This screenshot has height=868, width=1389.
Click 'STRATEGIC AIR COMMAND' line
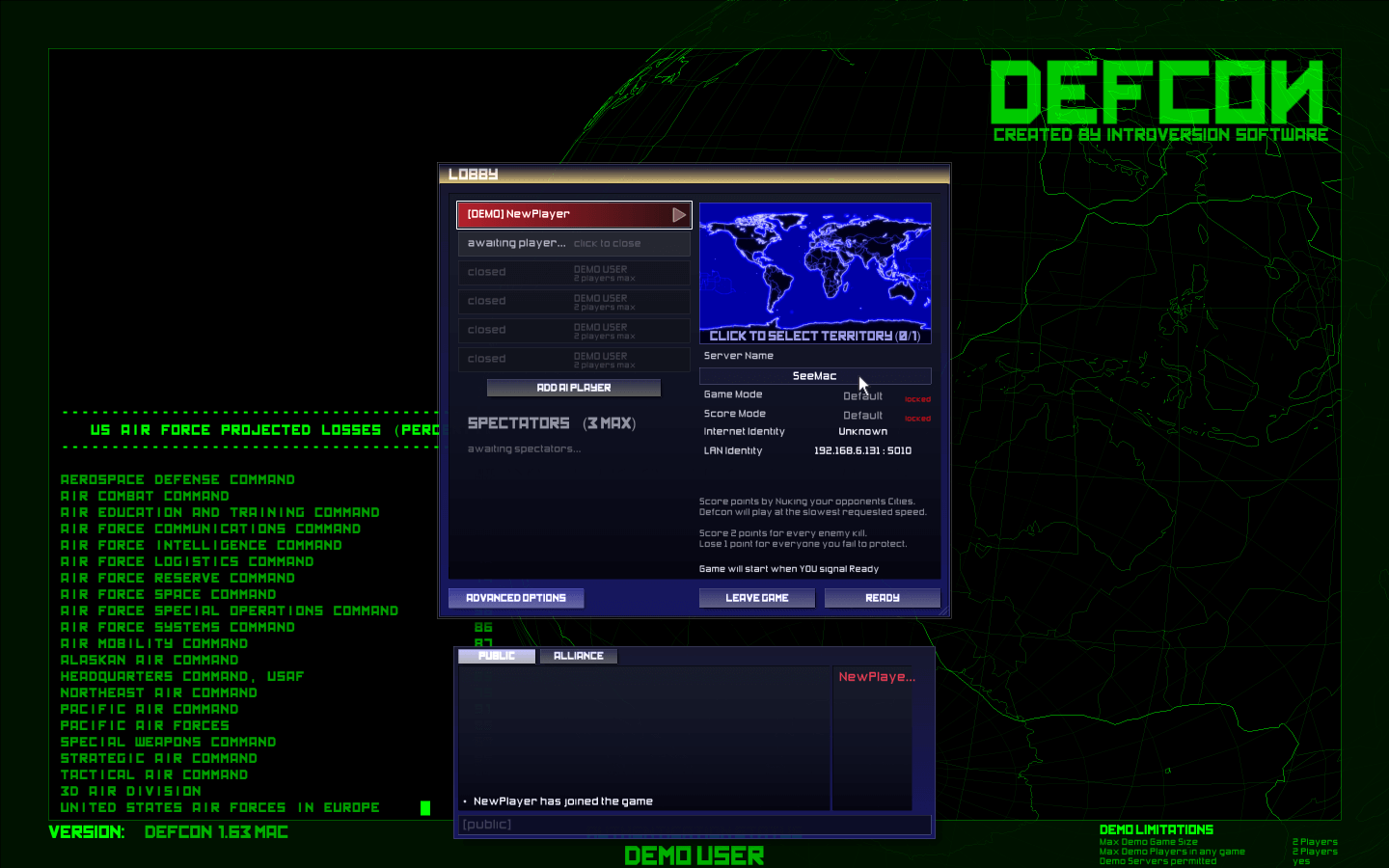pyautogui.click(x=159, y=758)
